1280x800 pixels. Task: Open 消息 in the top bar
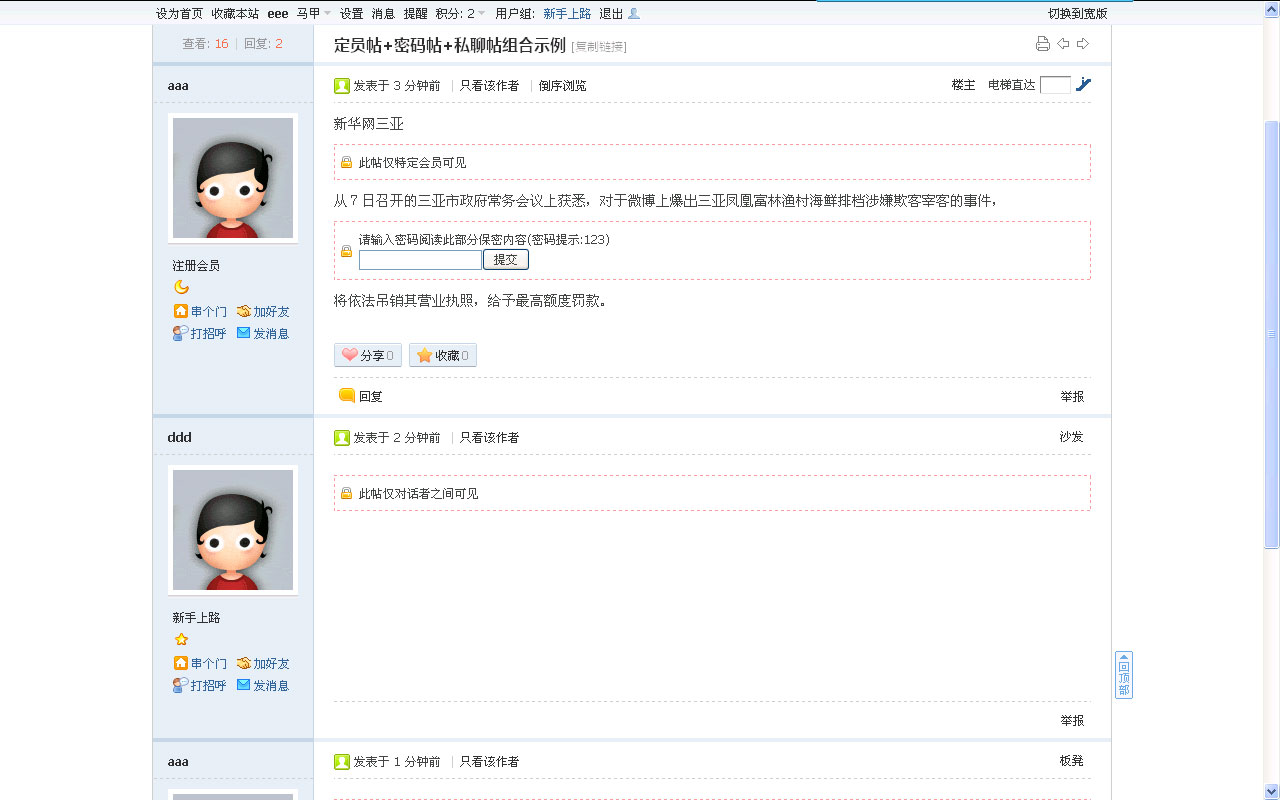[384, 13]
